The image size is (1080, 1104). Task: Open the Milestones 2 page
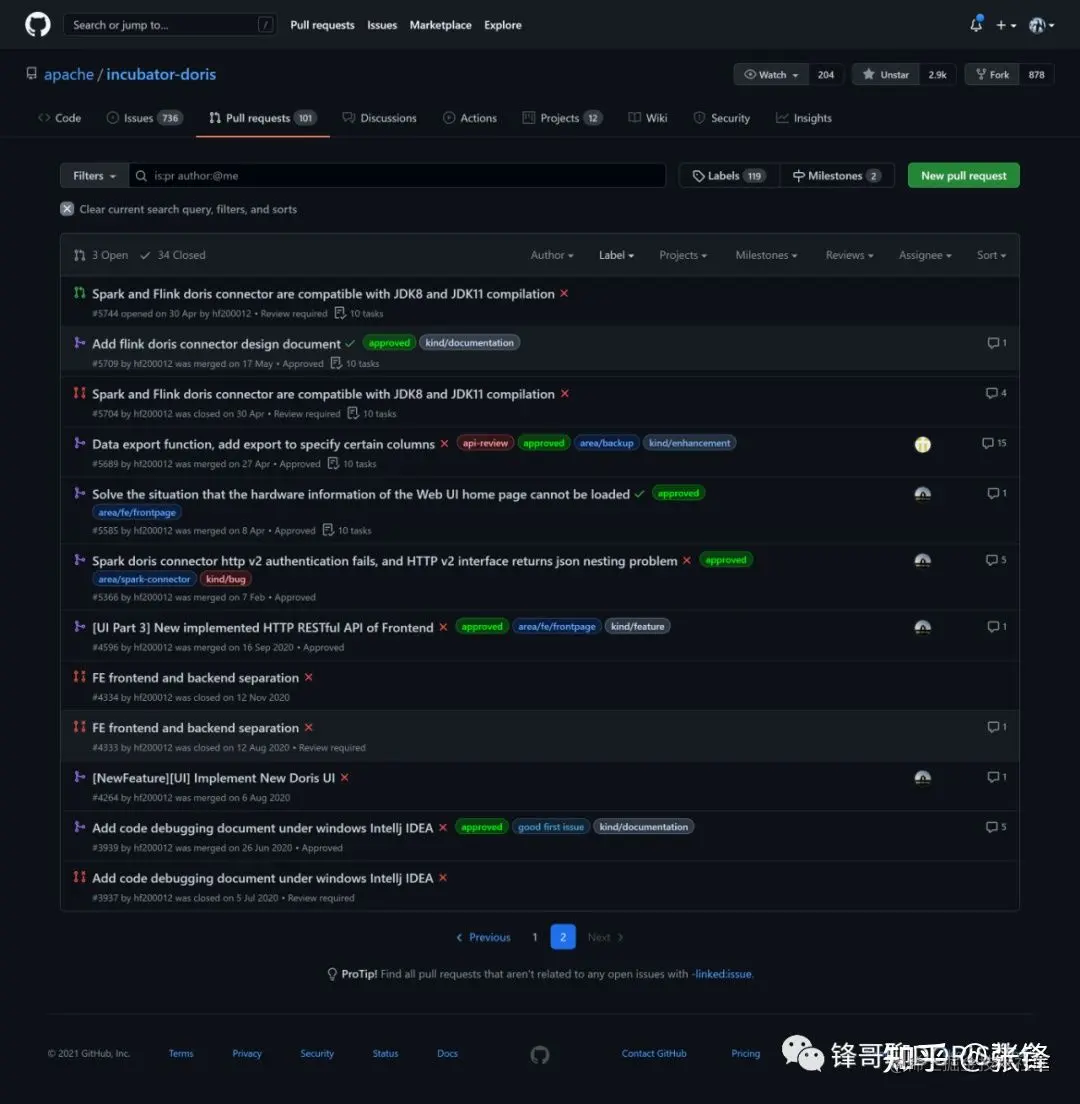[836, 175]
